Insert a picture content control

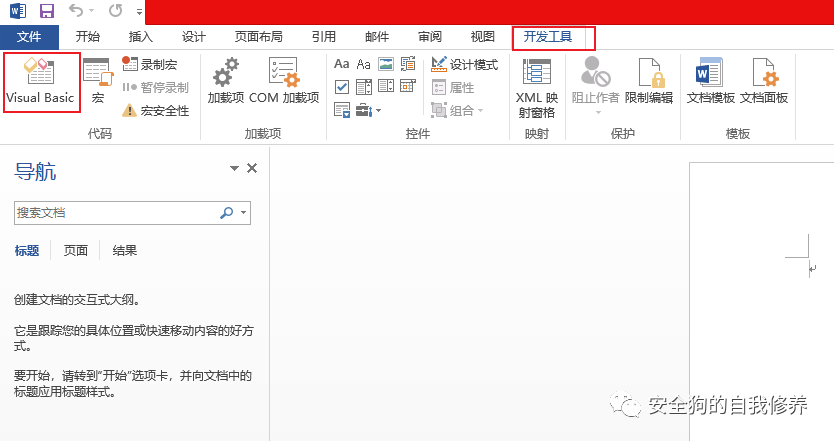[386, 64]
